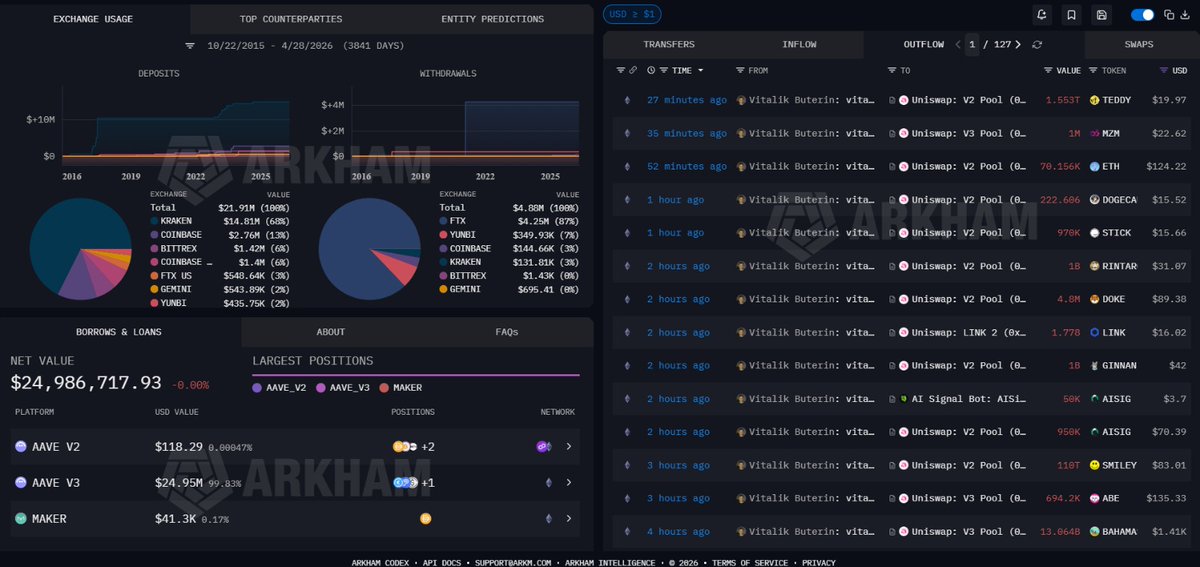Open the AI Signal Bot recipient address
1200x567 pixels.
tap(967, 399)
